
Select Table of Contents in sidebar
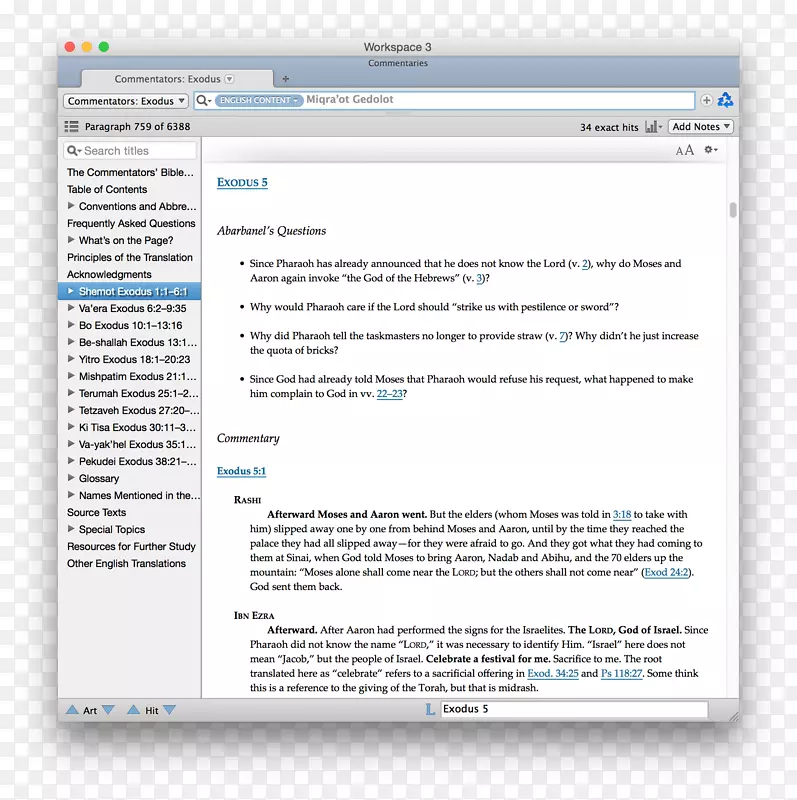point(107,189)
